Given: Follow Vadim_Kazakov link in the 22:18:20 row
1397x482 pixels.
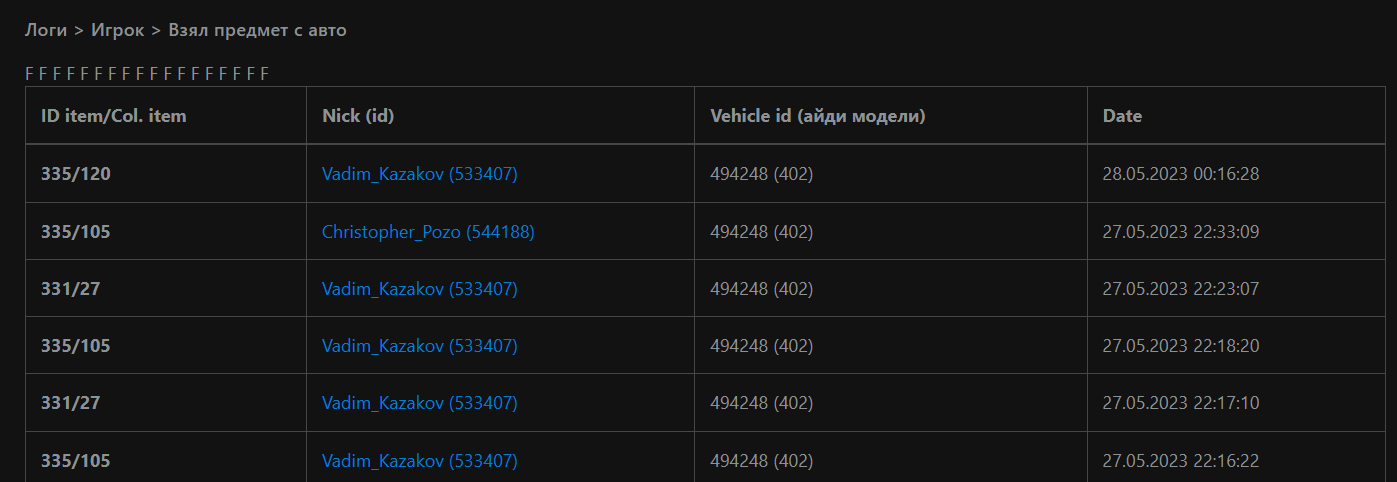Looking at the screenshot, I should [419, 346].
